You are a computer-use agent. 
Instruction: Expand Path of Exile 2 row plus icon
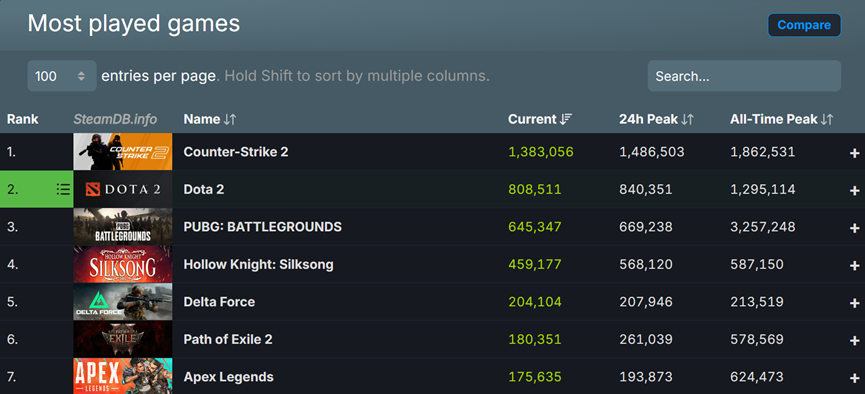point(854,340)
